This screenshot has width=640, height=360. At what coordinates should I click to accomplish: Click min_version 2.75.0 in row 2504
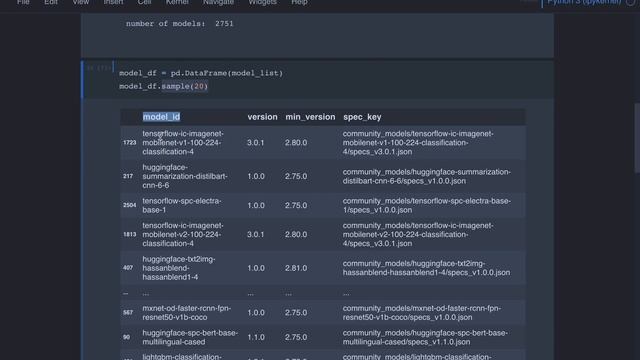pyautogui.click(x=296, y=205)
